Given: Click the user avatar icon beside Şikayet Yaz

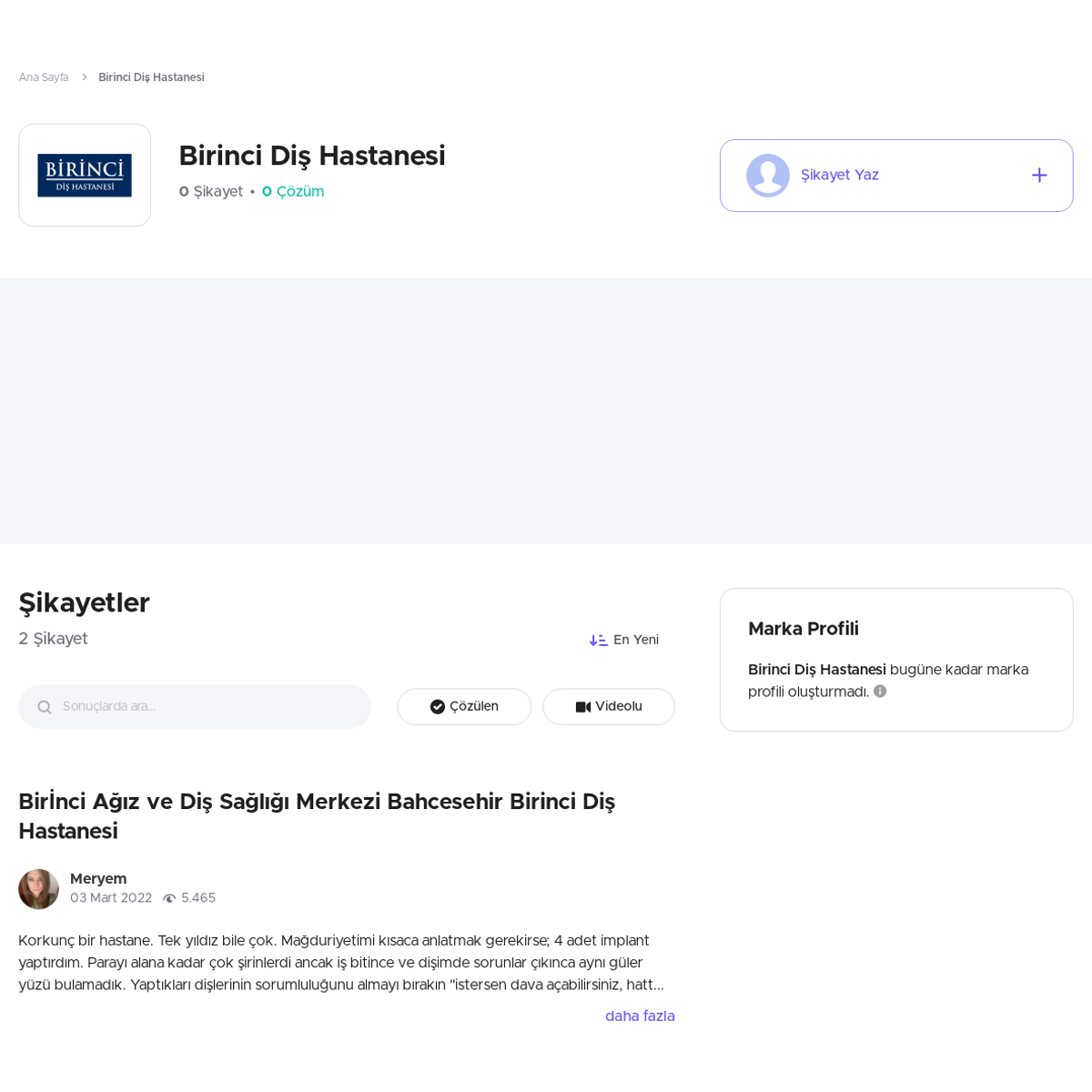Looking at the screenshot, I should click(x=768, y=176).
